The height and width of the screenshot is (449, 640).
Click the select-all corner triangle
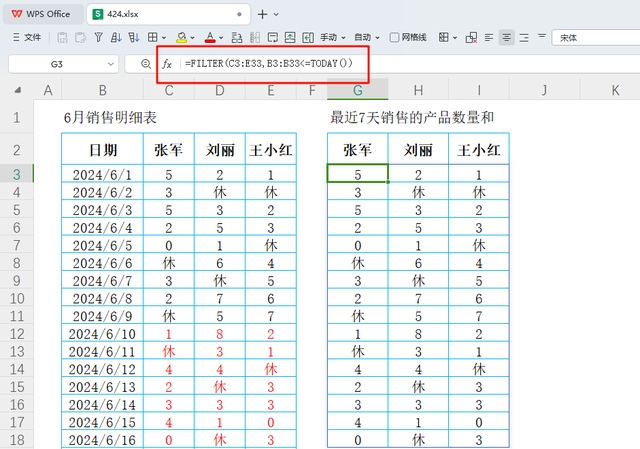coord(18,90)
